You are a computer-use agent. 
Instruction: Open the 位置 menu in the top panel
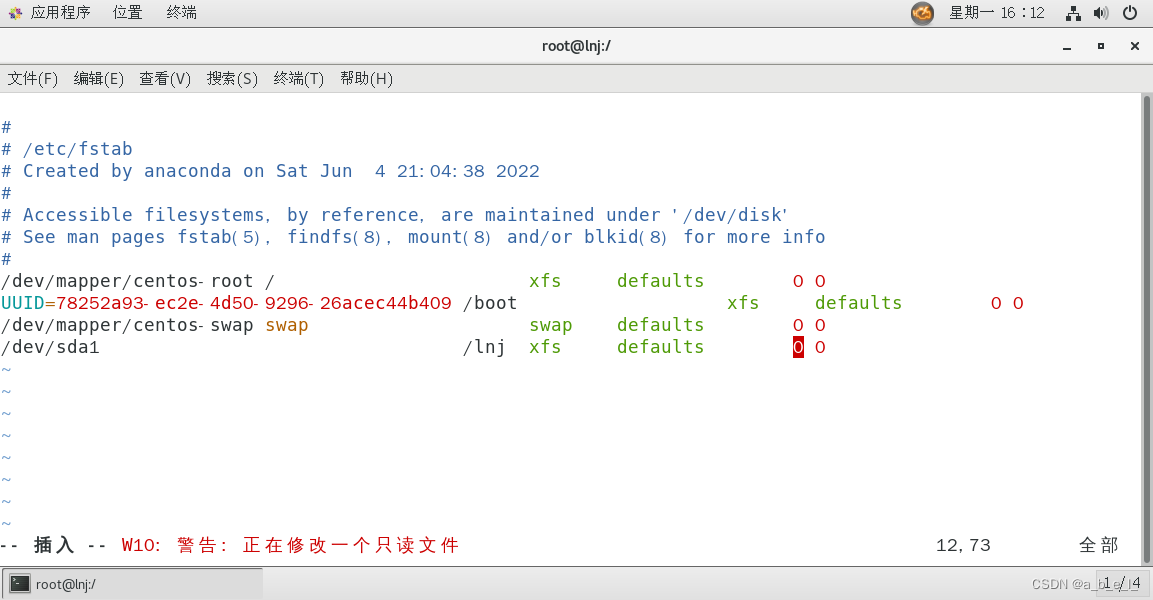[127, 12]
